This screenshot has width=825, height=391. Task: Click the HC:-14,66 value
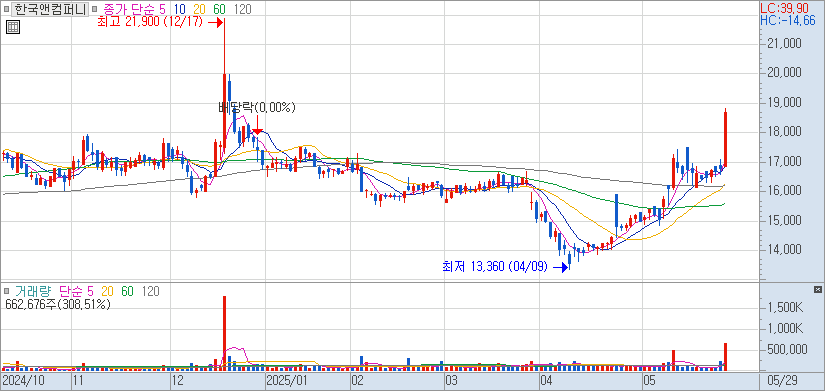click(788, 20)
